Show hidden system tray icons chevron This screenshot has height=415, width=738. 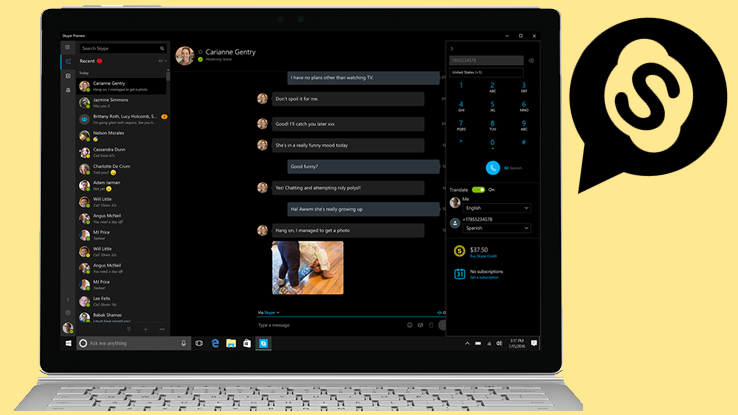(x=467, y=343)
